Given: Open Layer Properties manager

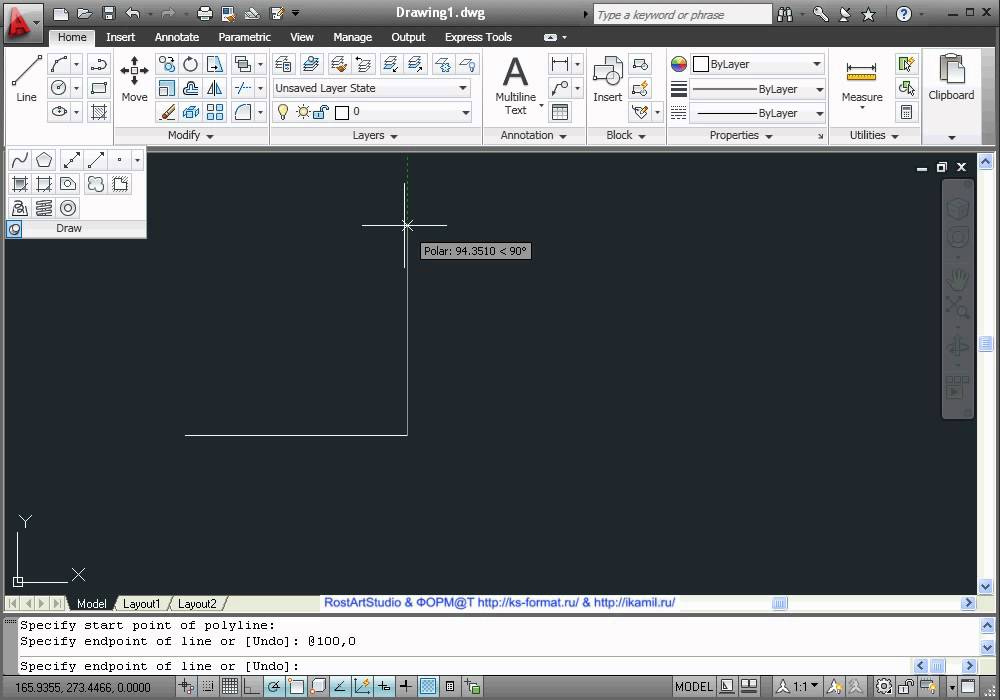Looking at the screenshot, I should (x=283, y=64).
